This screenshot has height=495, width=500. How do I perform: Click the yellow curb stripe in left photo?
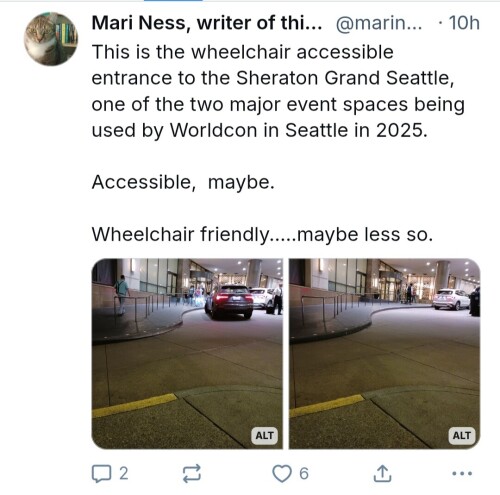[135, 405]
